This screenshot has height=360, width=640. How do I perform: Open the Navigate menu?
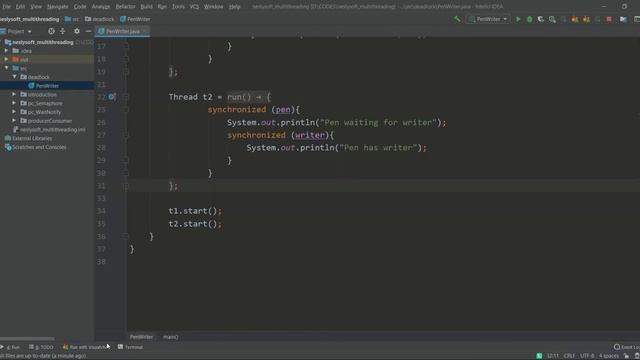pyautogui.click(x=58, y=7)
